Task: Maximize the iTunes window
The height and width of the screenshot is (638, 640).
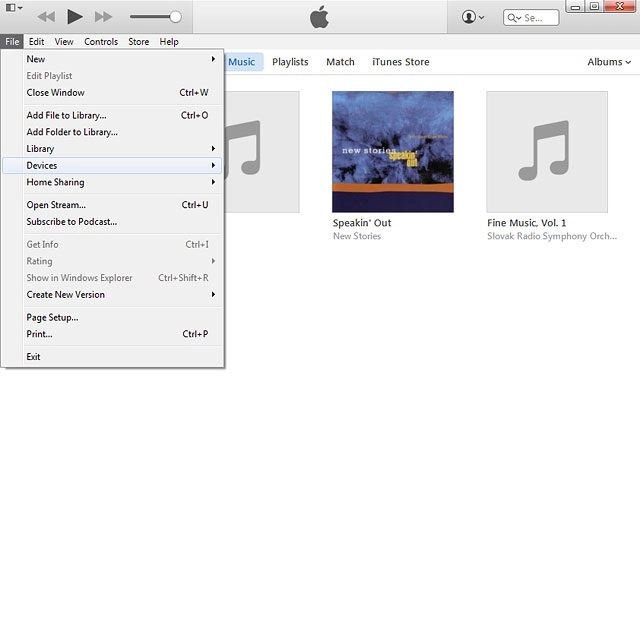Action: [594, 7]
